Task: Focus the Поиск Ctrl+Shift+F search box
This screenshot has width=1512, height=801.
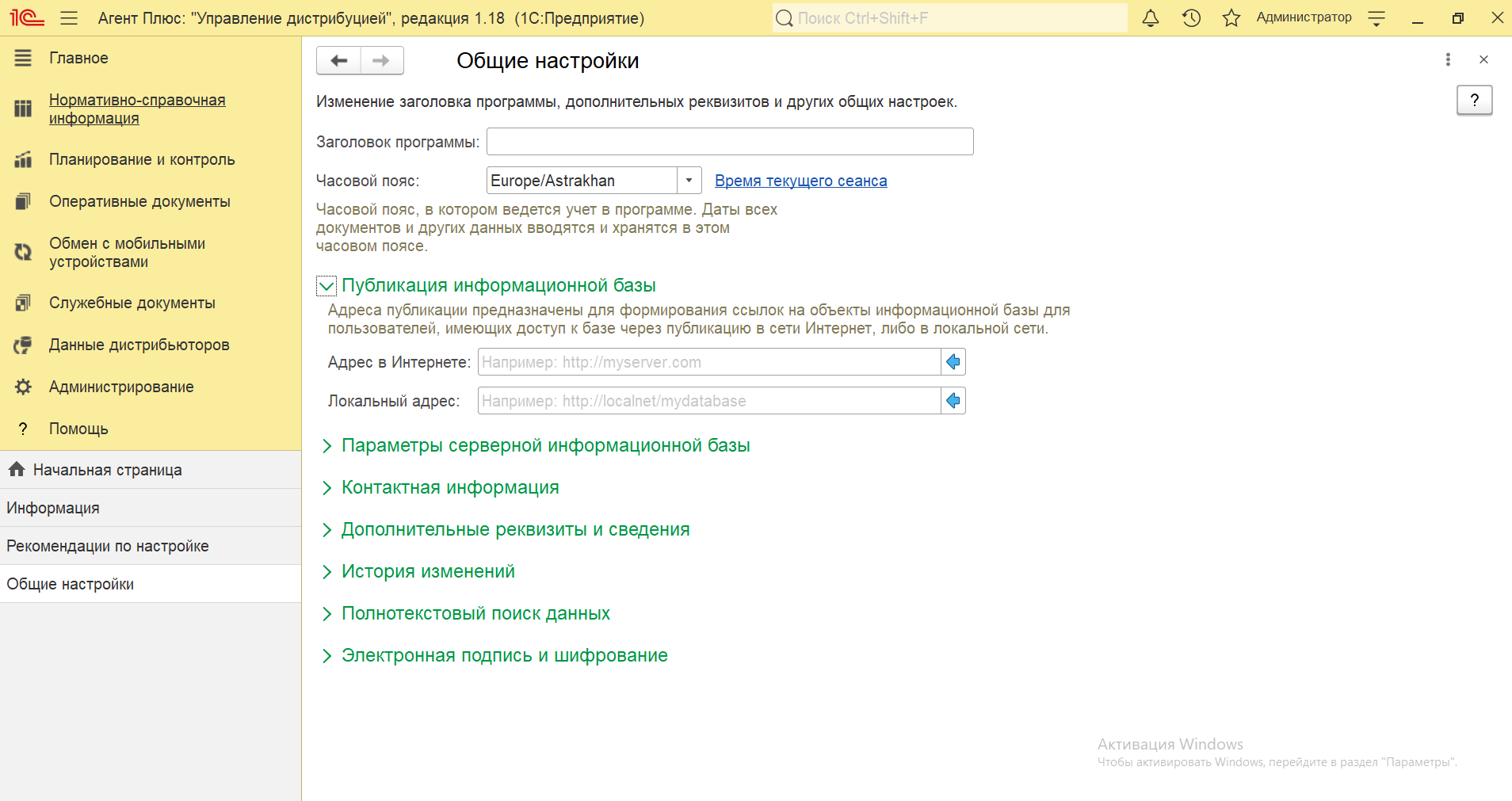Action: [x=949, y=18]
